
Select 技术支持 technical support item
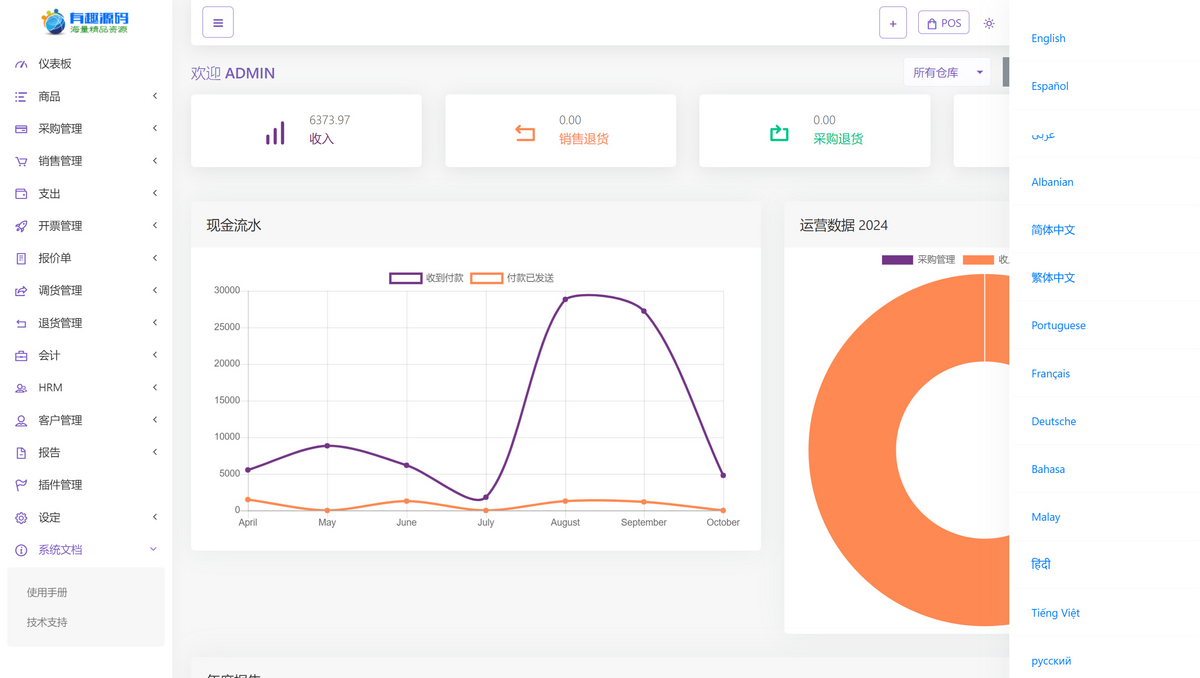[x=47, y=622]
